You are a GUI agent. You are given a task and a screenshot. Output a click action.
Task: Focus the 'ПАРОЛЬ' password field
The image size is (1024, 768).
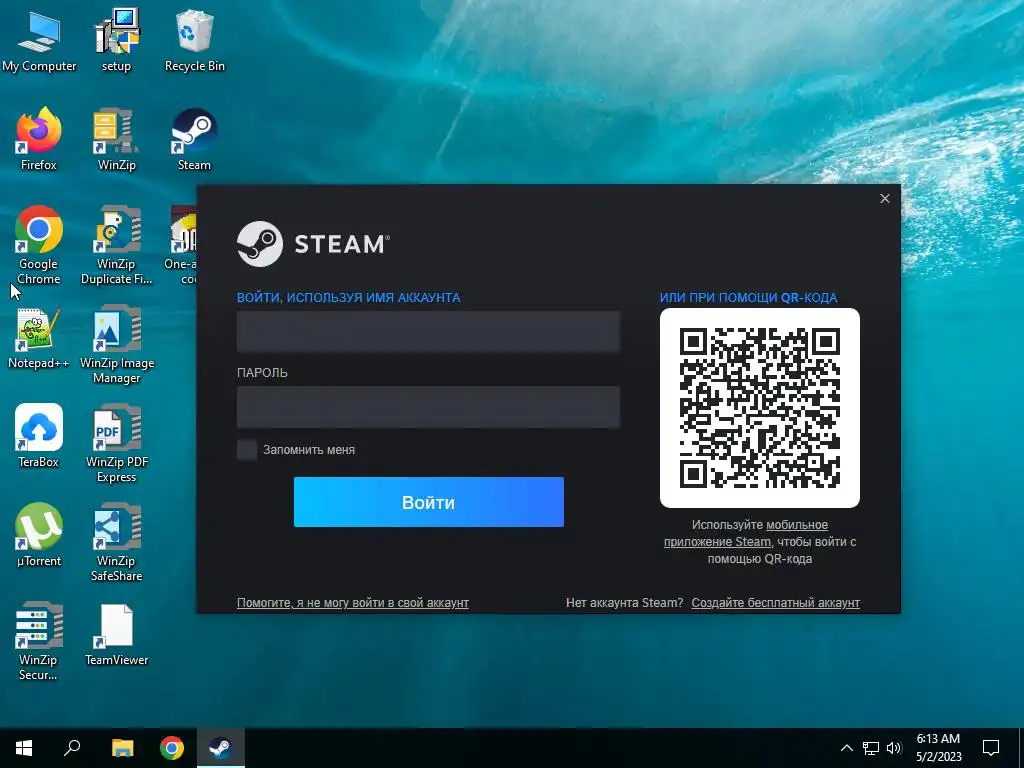[428, 407]
